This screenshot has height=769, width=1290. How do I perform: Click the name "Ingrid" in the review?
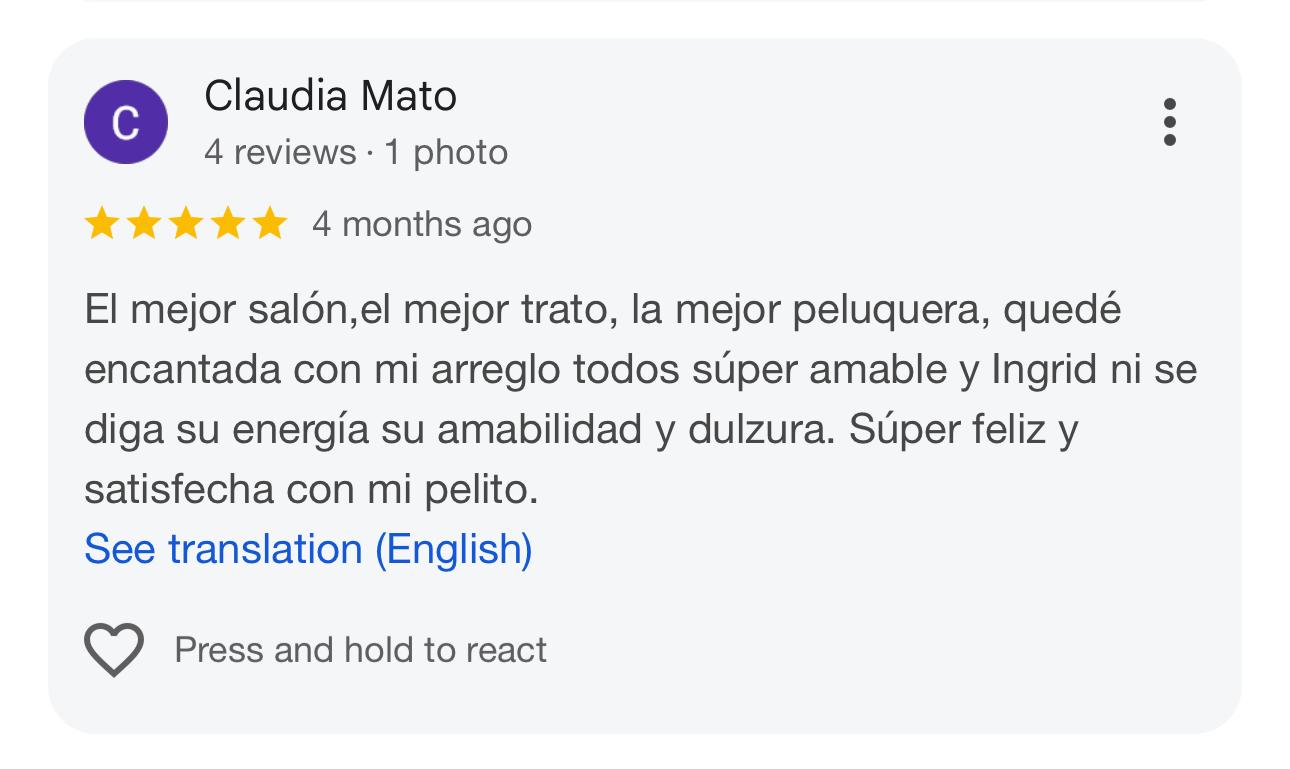(1044, 369)
